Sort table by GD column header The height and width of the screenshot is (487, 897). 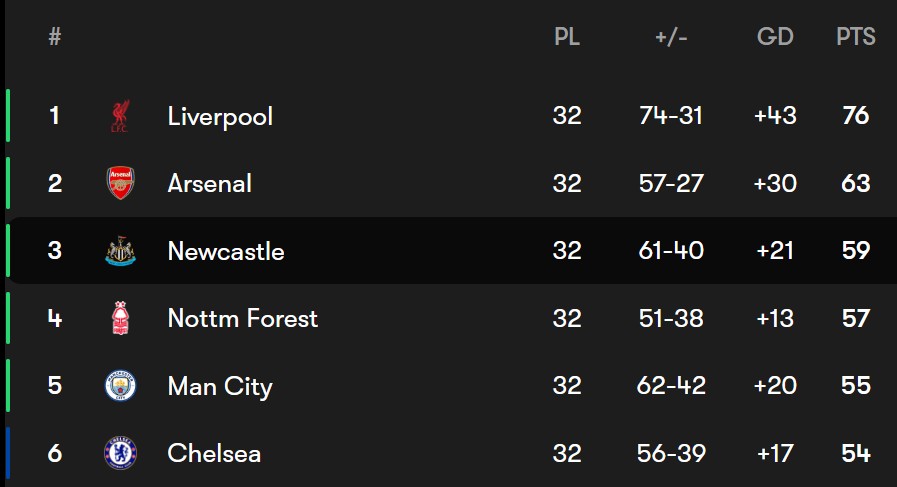(775, 38)
